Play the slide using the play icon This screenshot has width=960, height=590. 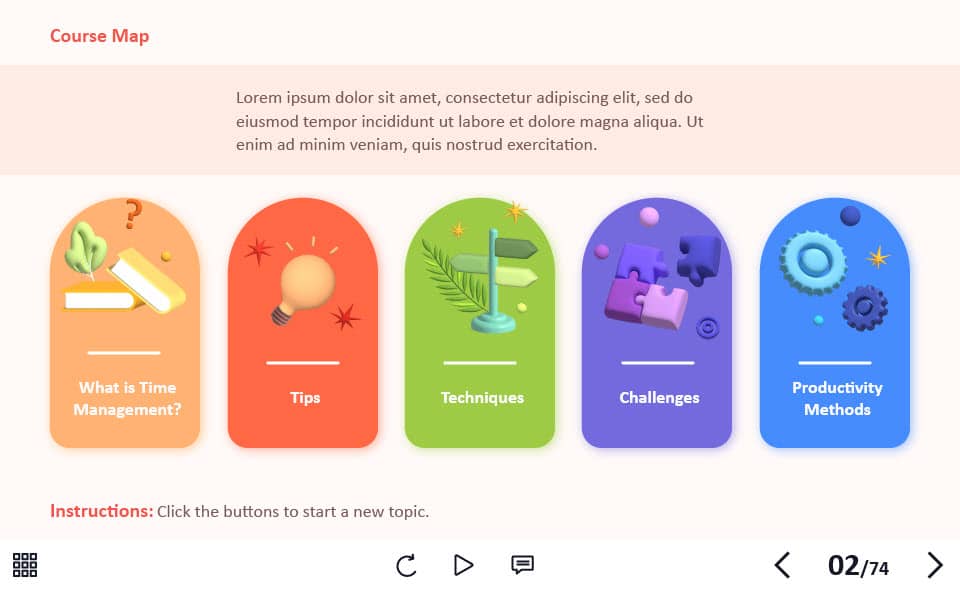[x=463, y=564]
